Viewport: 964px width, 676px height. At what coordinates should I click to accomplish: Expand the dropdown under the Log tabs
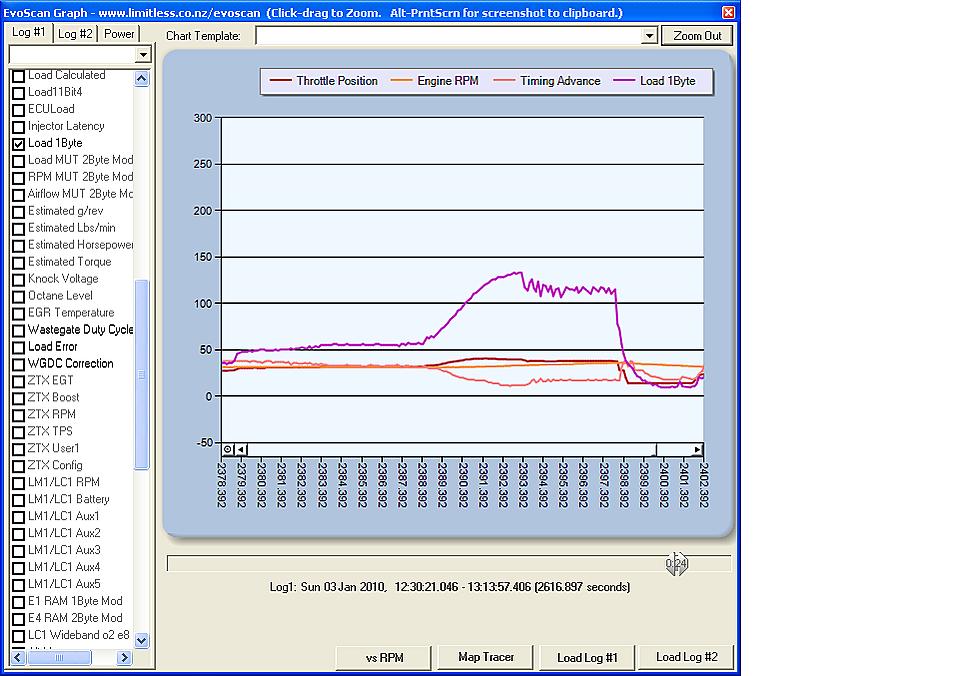point(143,55)
